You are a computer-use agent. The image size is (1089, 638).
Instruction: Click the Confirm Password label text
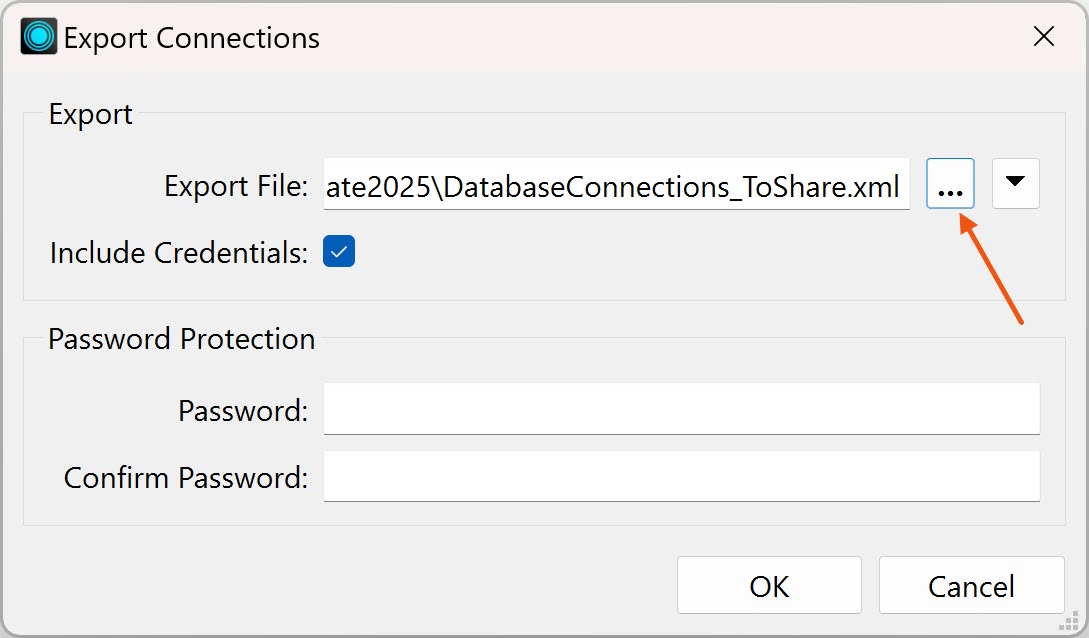(185, 478)
